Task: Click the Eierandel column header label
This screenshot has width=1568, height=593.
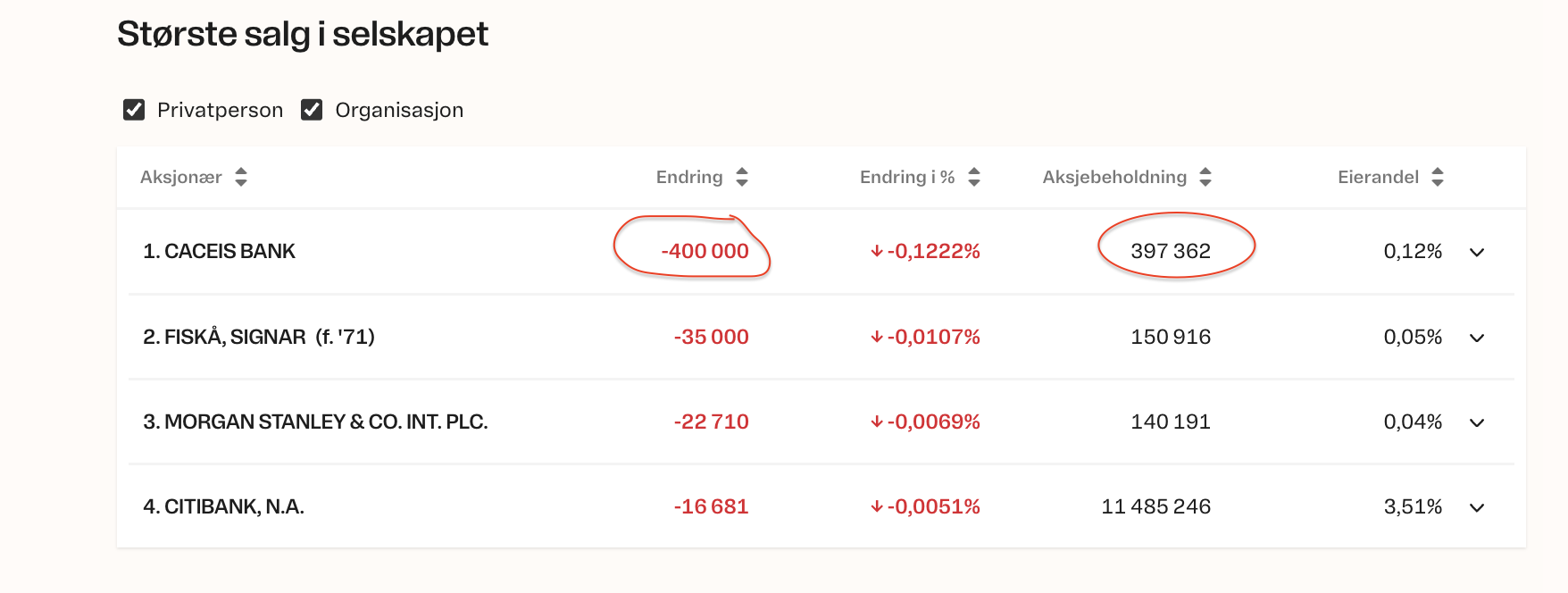Action: pos(1378,177)
